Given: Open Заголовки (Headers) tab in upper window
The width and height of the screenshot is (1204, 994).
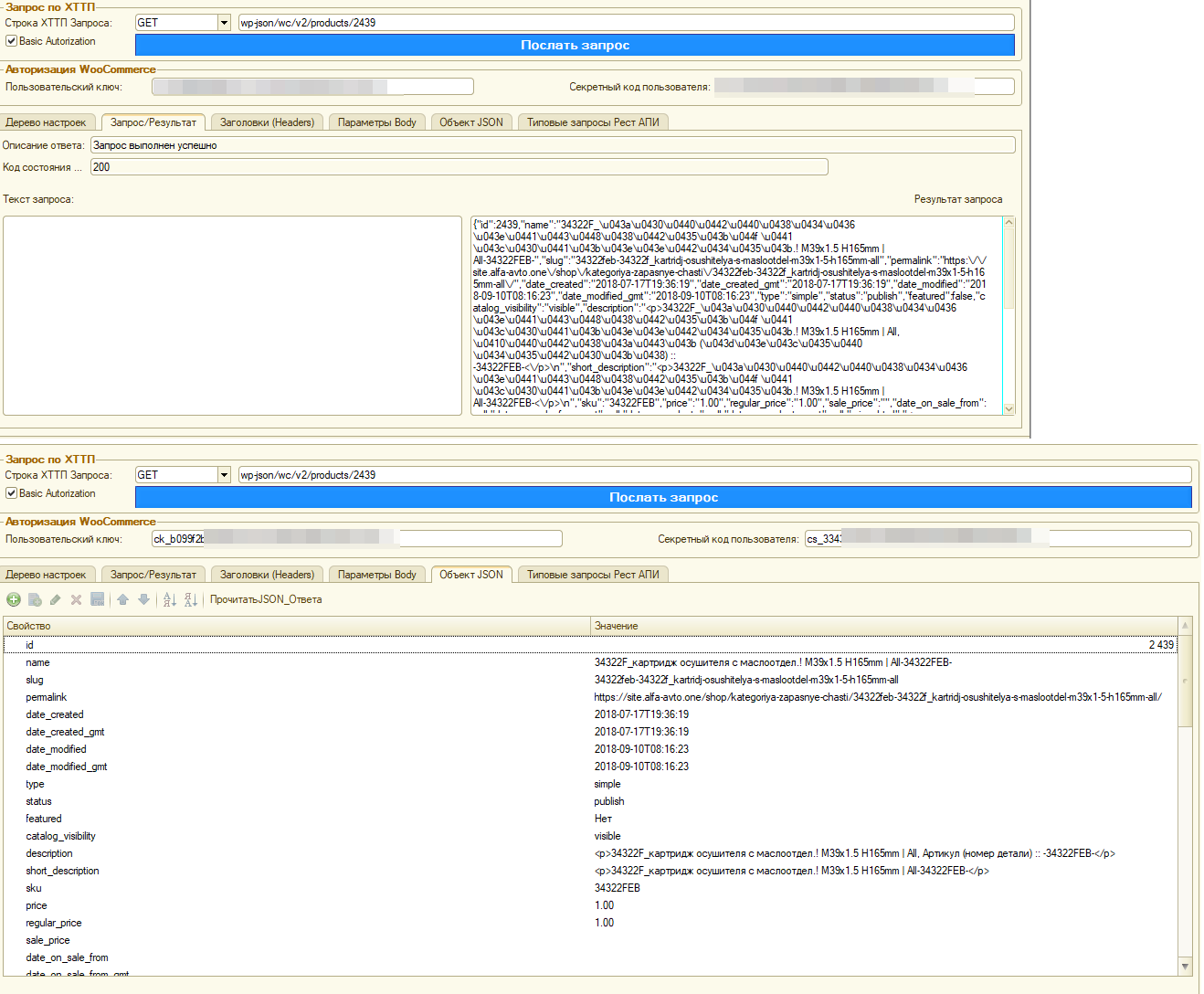Looking at the screenshot, I should pos(267,122).
